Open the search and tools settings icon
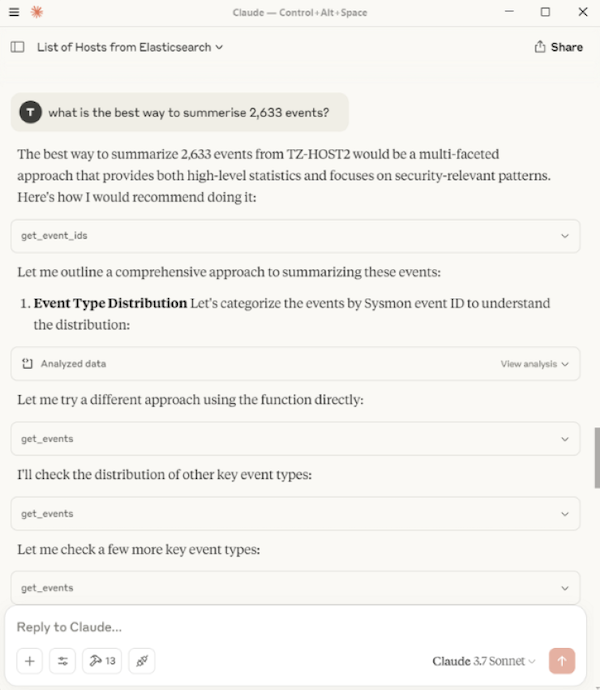The image size is (600, 690). tap(62, 661)
